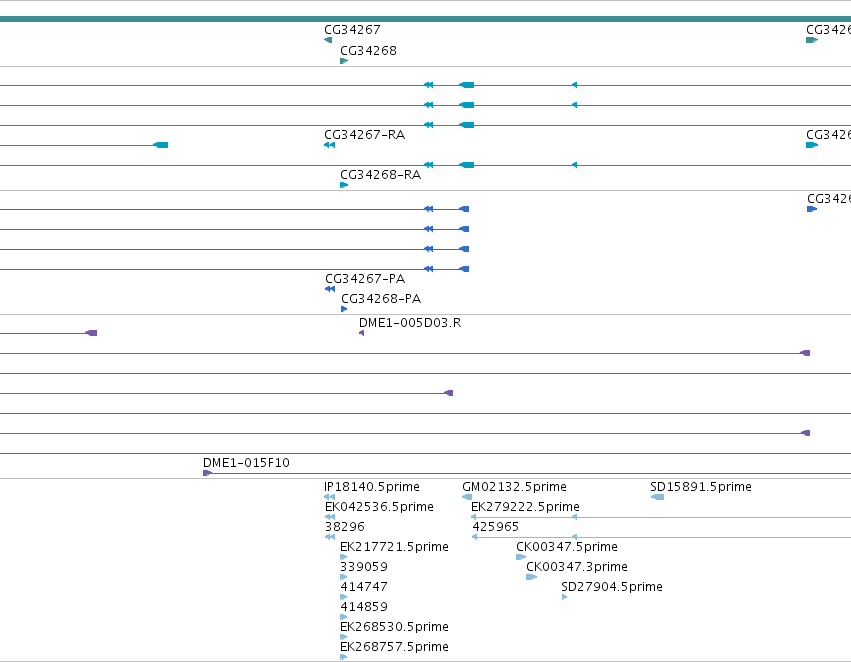Select the SD27904.5prime EST label
Image resolution: width=851 pixels, height=662 pixels.
612,587
